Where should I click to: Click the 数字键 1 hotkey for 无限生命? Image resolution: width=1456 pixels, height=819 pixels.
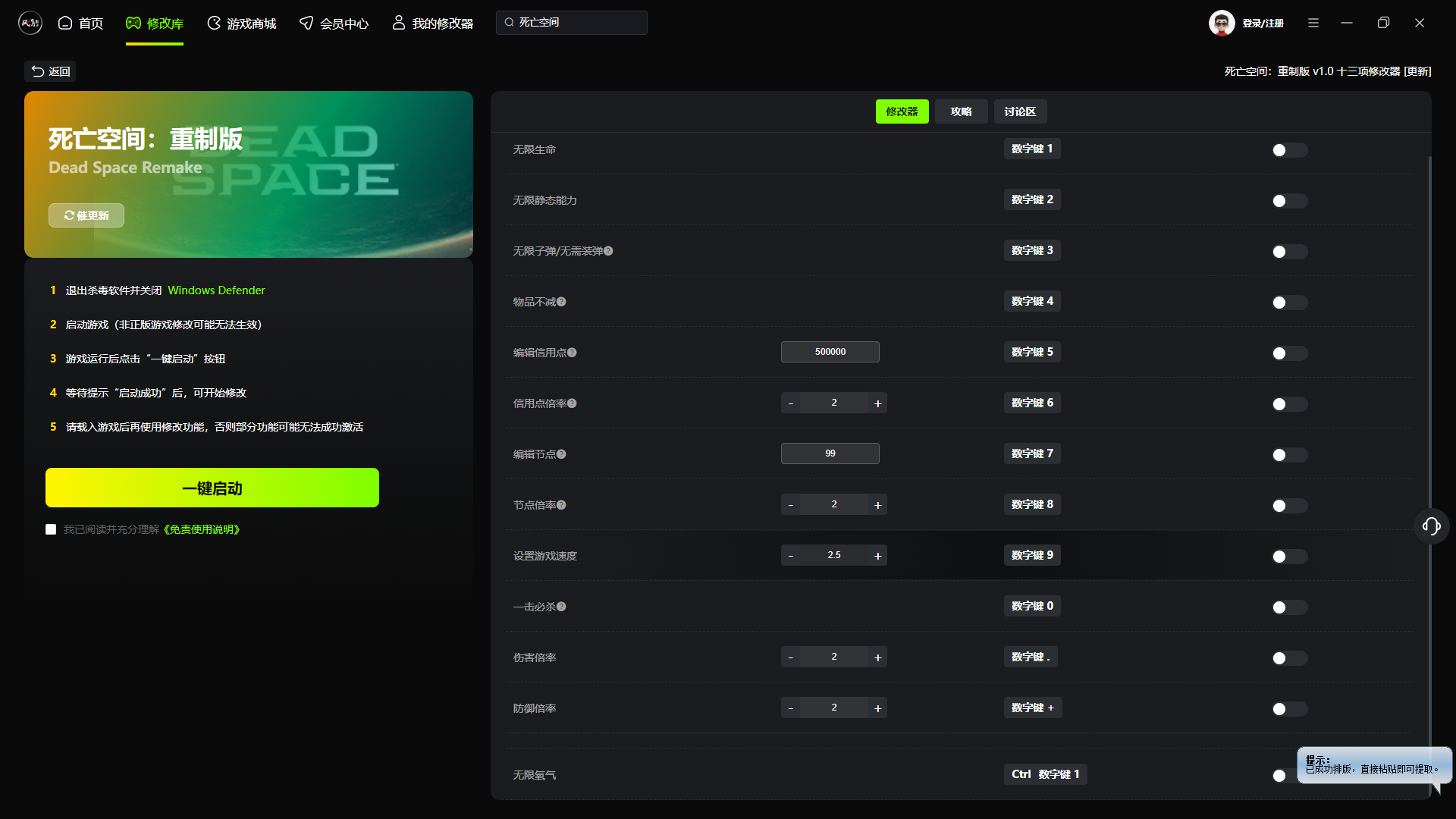click(x=1032, y=149)
